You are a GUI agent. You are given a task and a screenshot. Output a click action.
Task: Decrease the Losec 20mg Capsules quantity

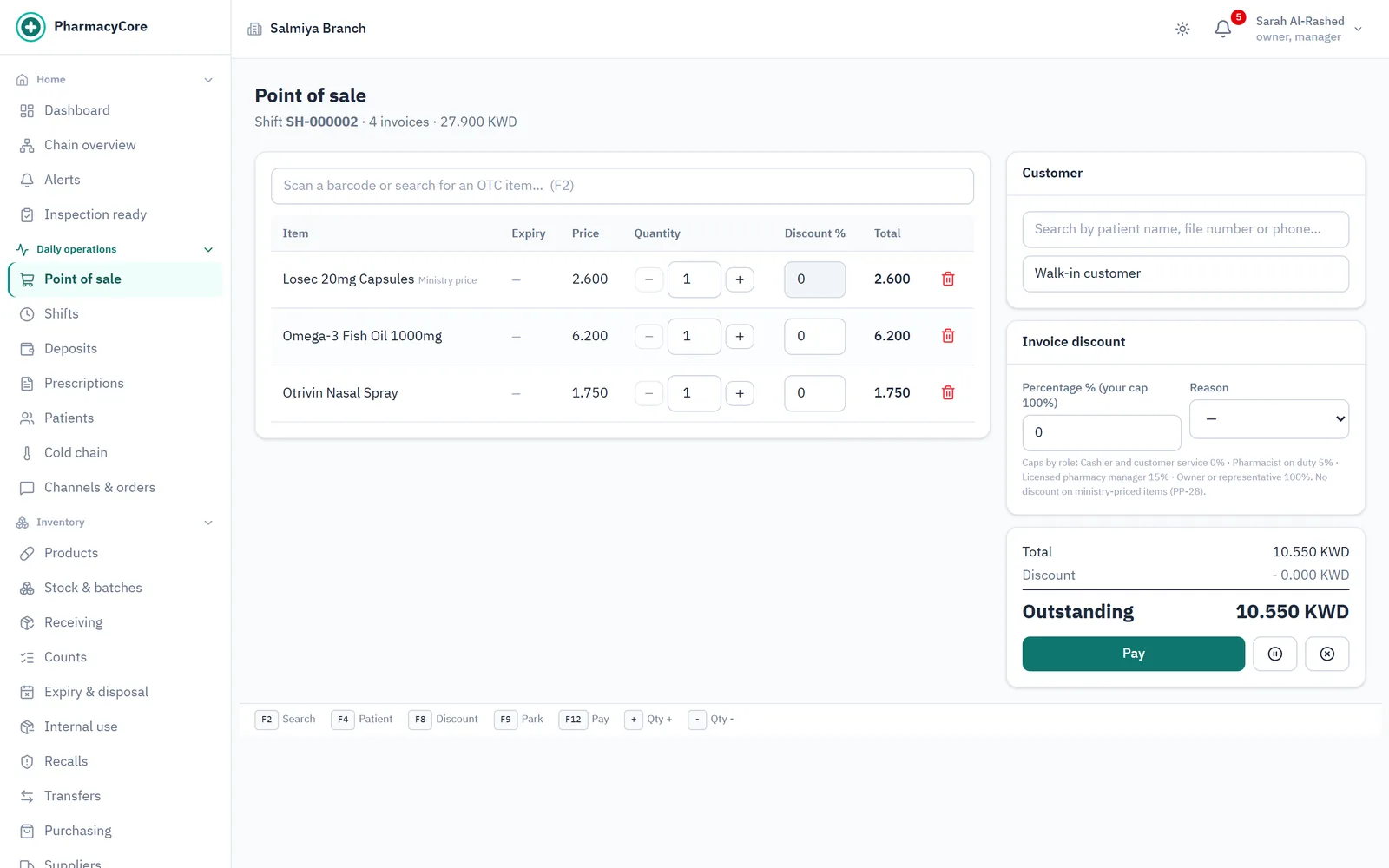click(648, 279)
